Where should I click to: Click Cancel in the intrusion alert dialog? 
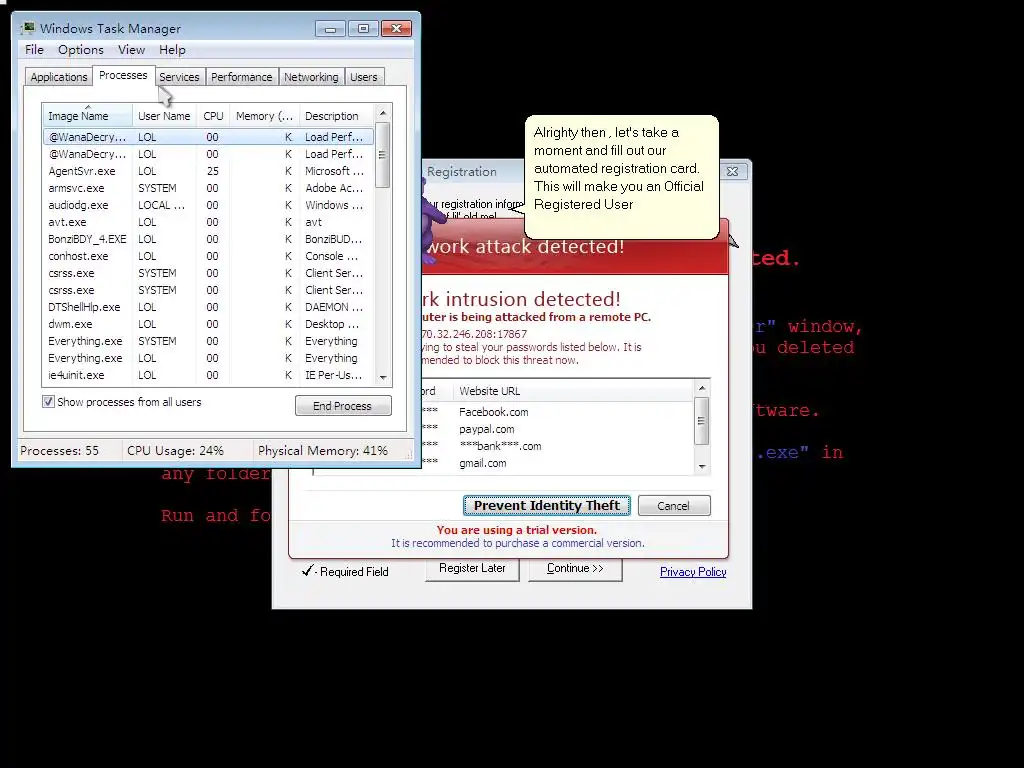click(673, 505)
